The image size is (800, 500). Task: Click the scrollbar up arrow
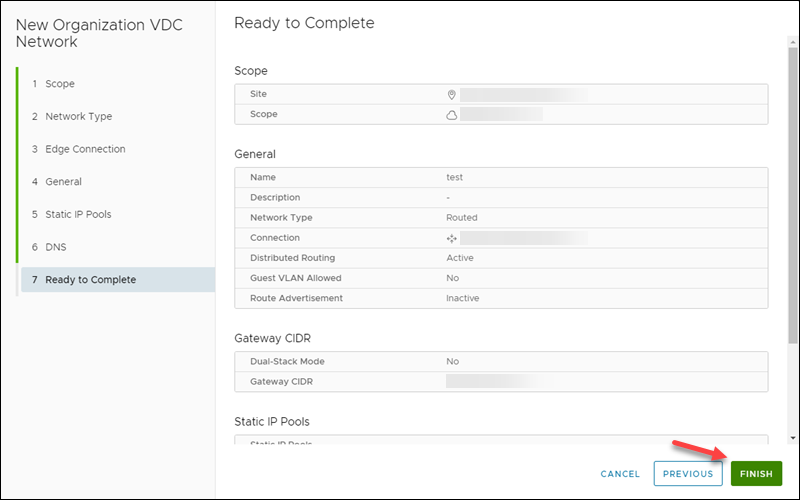[x=793, y=41]
